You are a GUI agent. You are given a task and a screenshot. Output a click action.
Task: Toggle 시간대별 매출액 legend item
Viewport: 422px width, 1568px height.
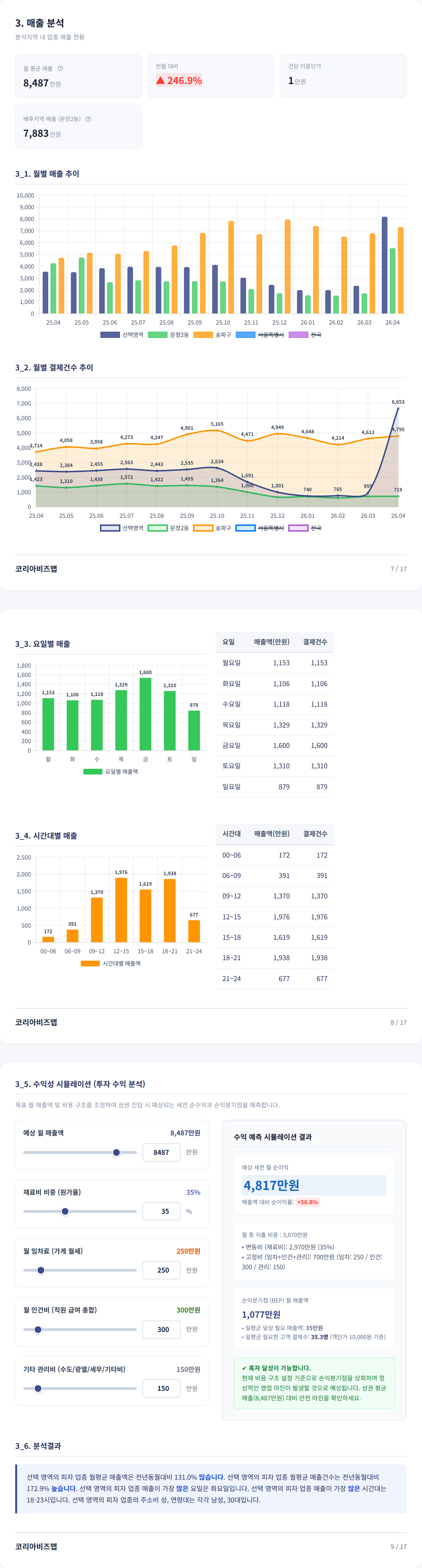(111, 963)
